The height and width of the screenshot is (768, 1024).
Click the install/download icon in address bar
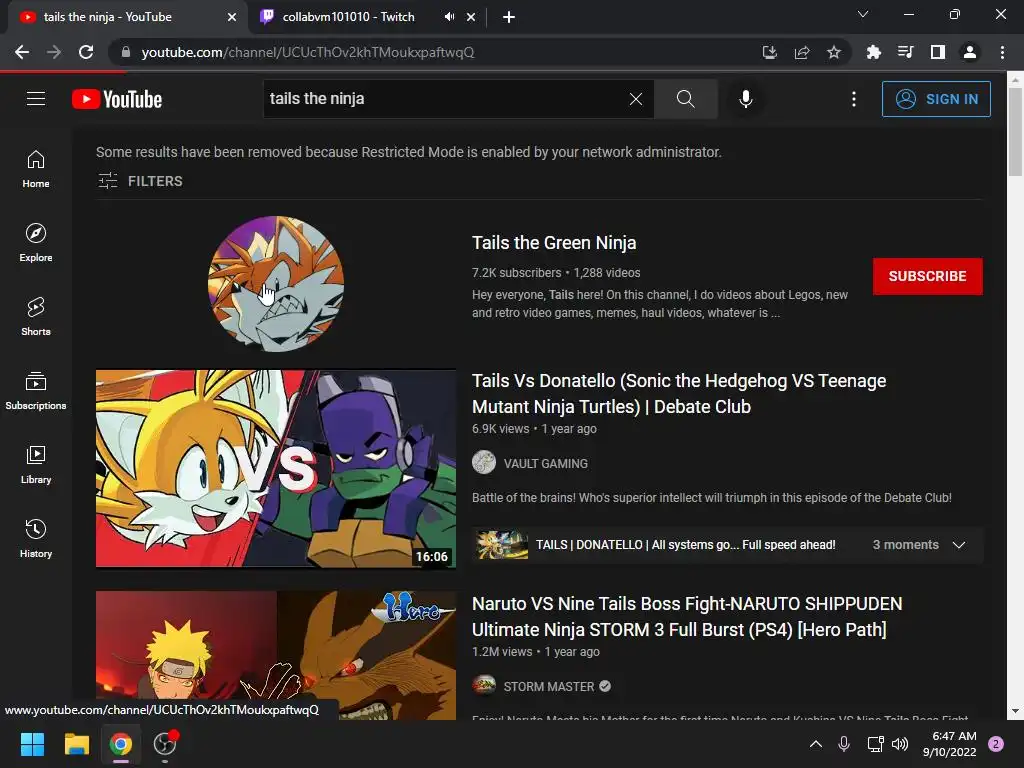point(770,52)
